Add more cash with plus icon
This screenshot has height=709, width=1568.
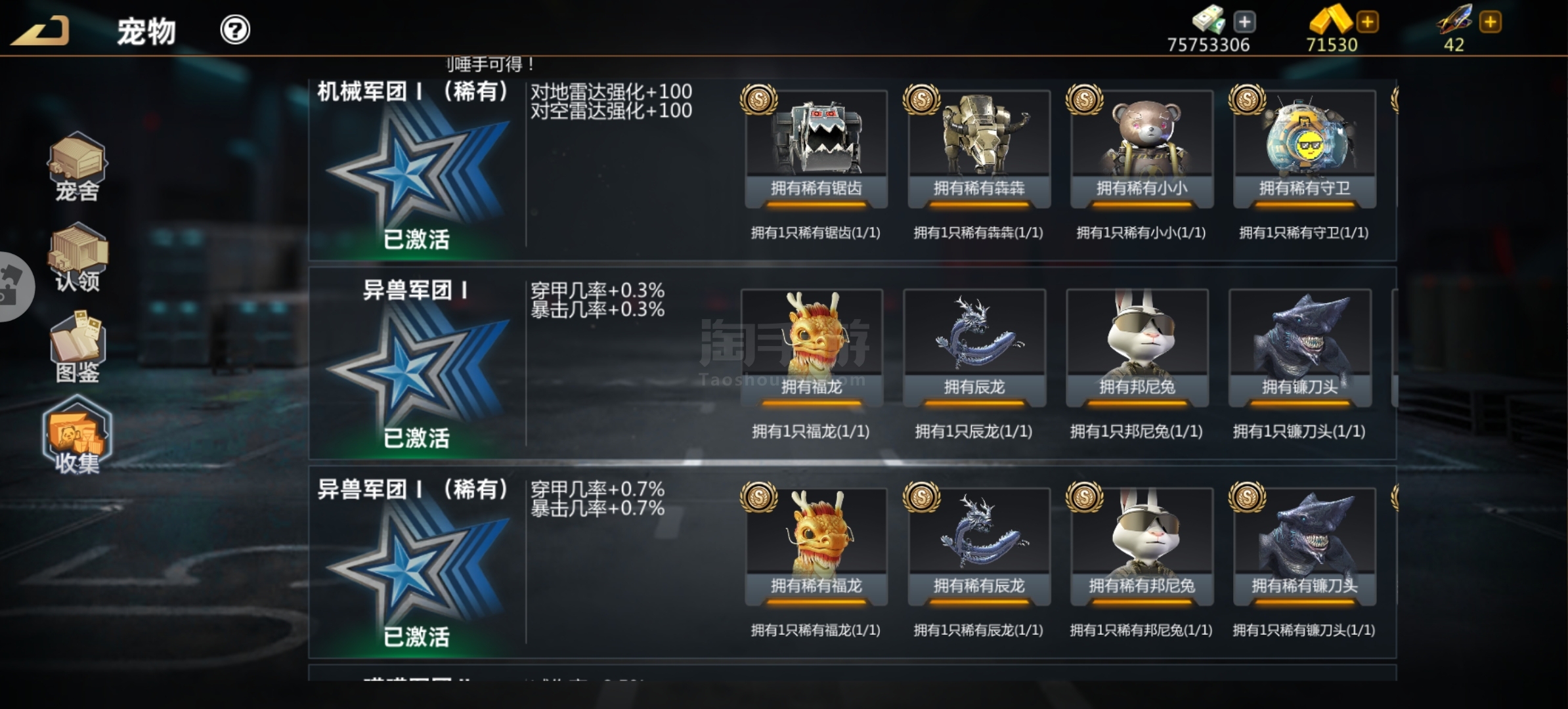click(1244, 22)
